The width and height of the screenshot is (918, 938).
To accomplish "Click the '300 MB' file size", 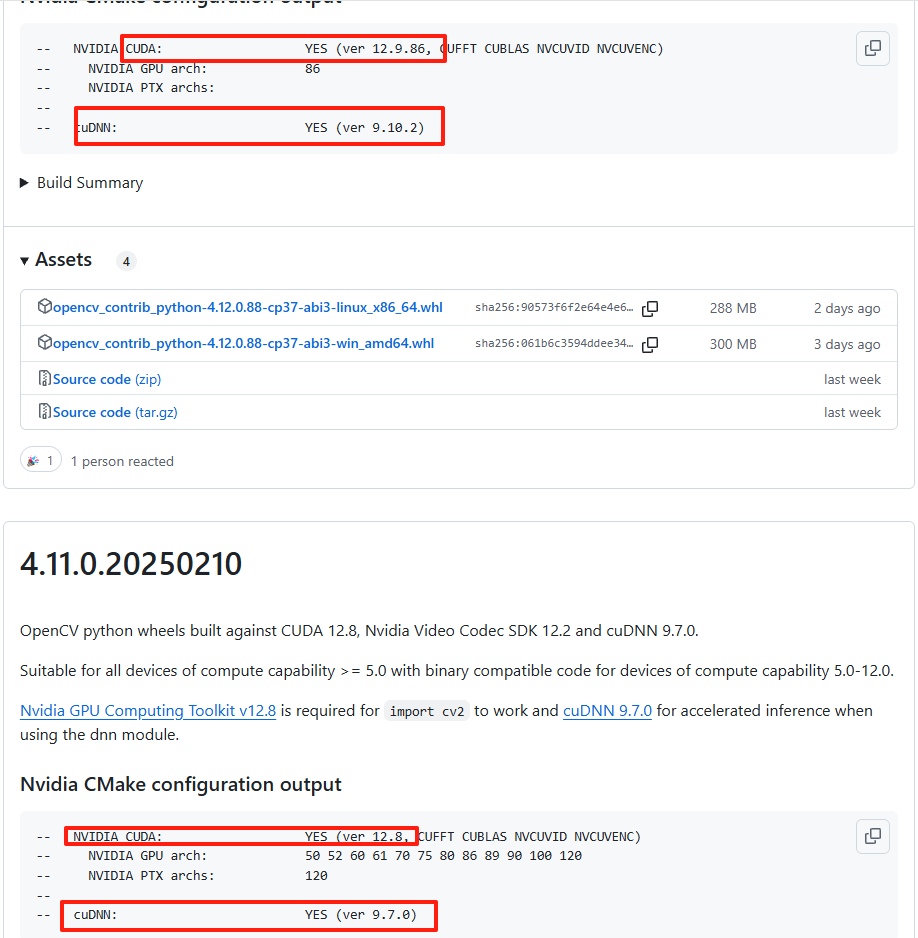I will pyautogui.click(x=733, y=344).
